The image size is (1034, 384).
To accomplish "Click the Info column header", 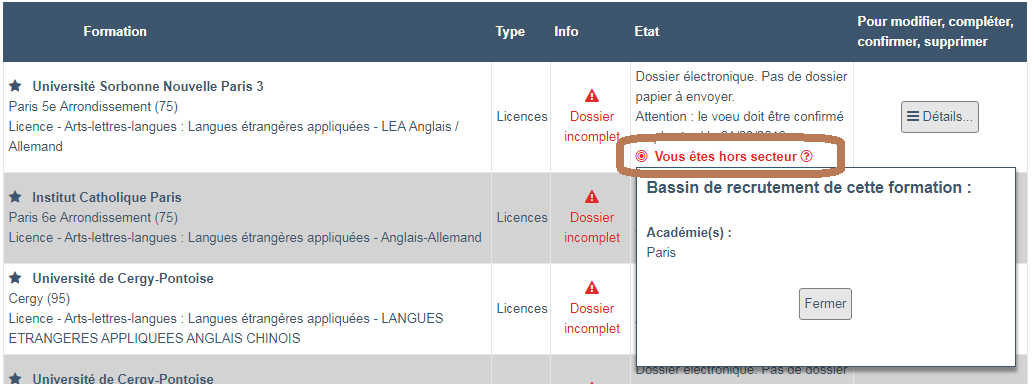I will [566, 32].
